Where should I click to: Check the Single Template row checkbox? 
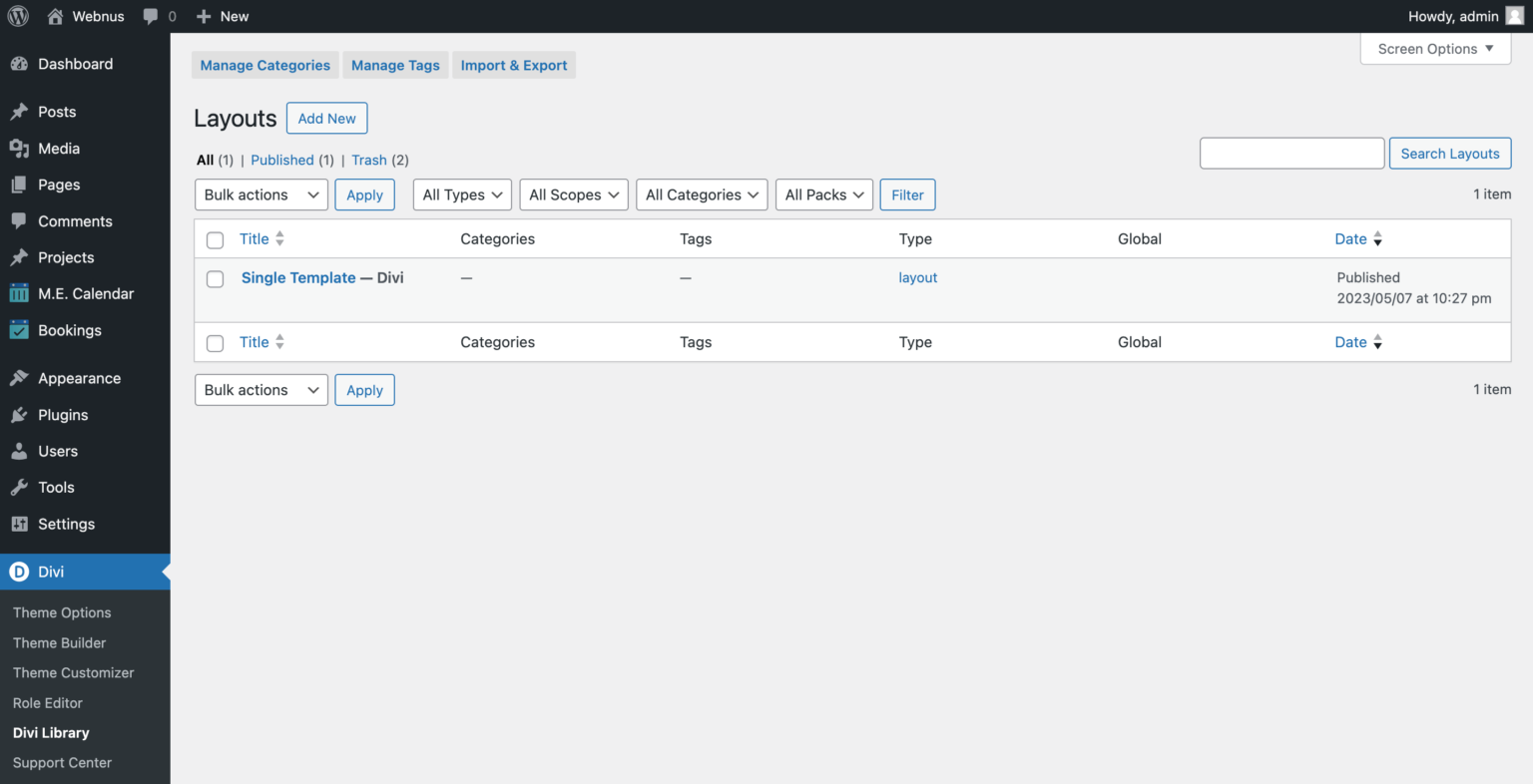pos(215,279)
